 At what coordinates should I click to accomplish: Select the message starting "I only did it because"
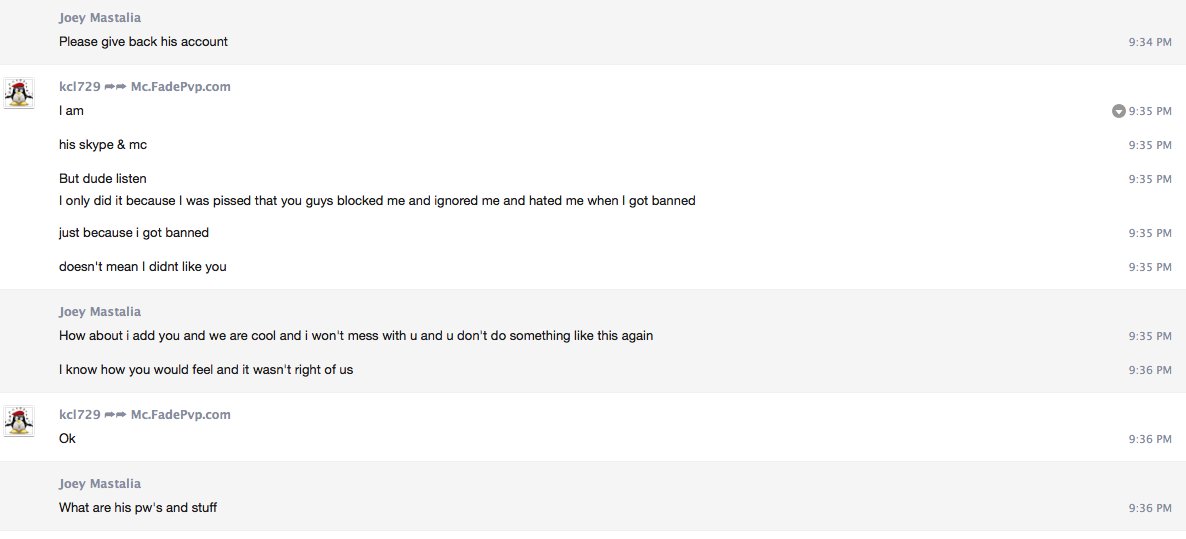click(377, 201)
